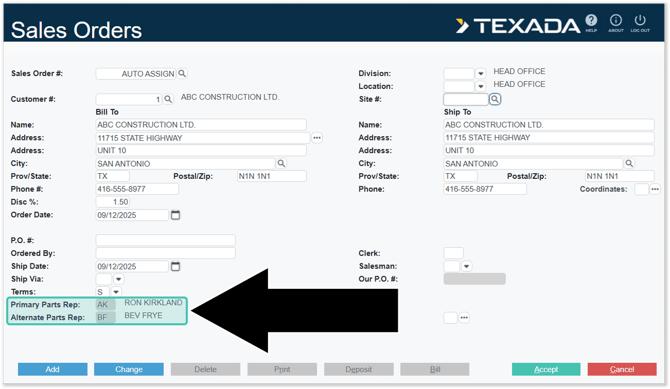Edit the Bill To Phone # field
Viewport: 670px width, 389px height.
tap(137, 189)
